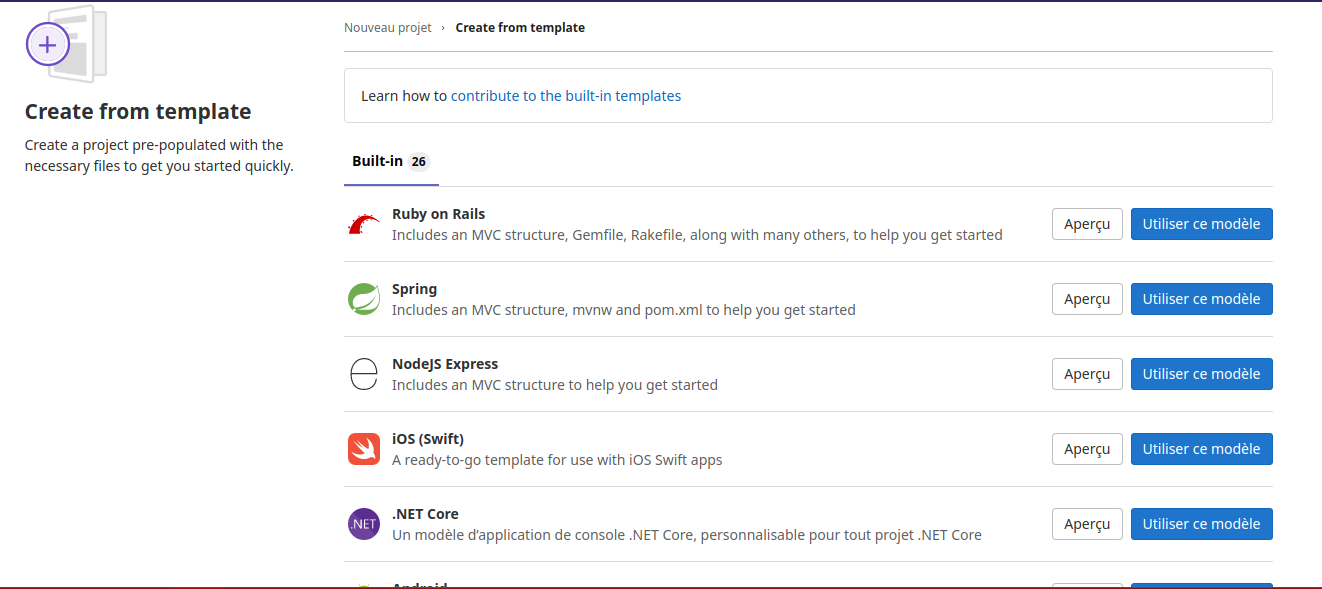This screenshot has width=1322, height=589.
Task: Go back to Nouveau projet breadcrumb
Action: point(387,28)
